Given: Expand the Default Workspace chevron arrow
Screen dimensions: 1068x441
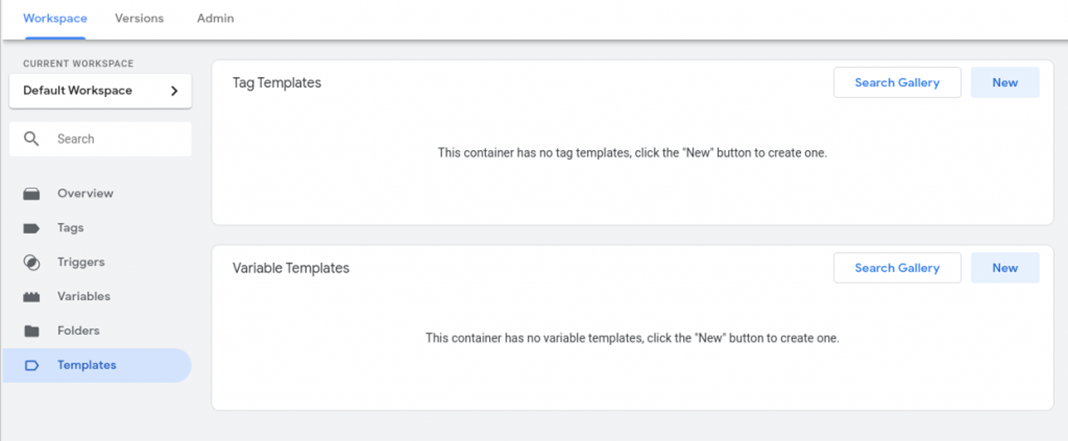Looking at the screenshot, I should (x=174, y=91).
